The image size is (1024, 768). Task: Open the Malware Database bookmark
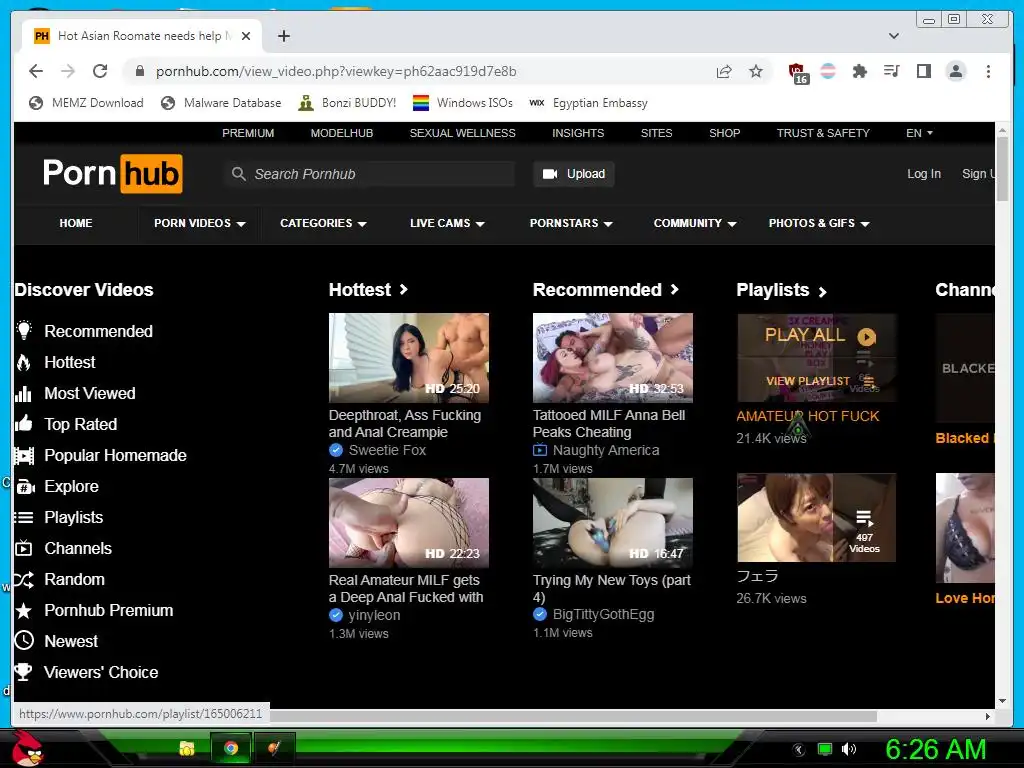[x=221, y=103]
